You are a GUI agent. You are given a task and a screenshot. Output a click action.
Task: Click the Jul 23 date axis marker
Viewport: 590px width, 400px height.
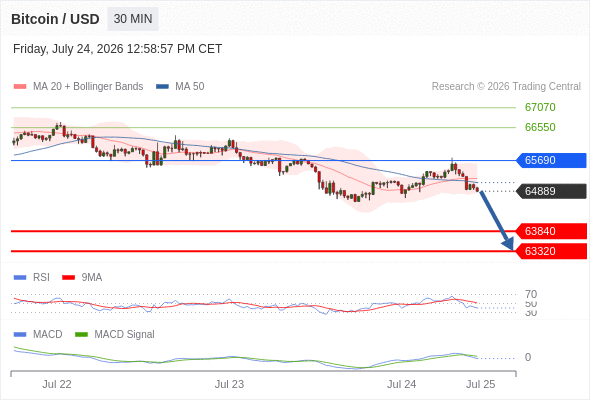[x=229, y=384]
